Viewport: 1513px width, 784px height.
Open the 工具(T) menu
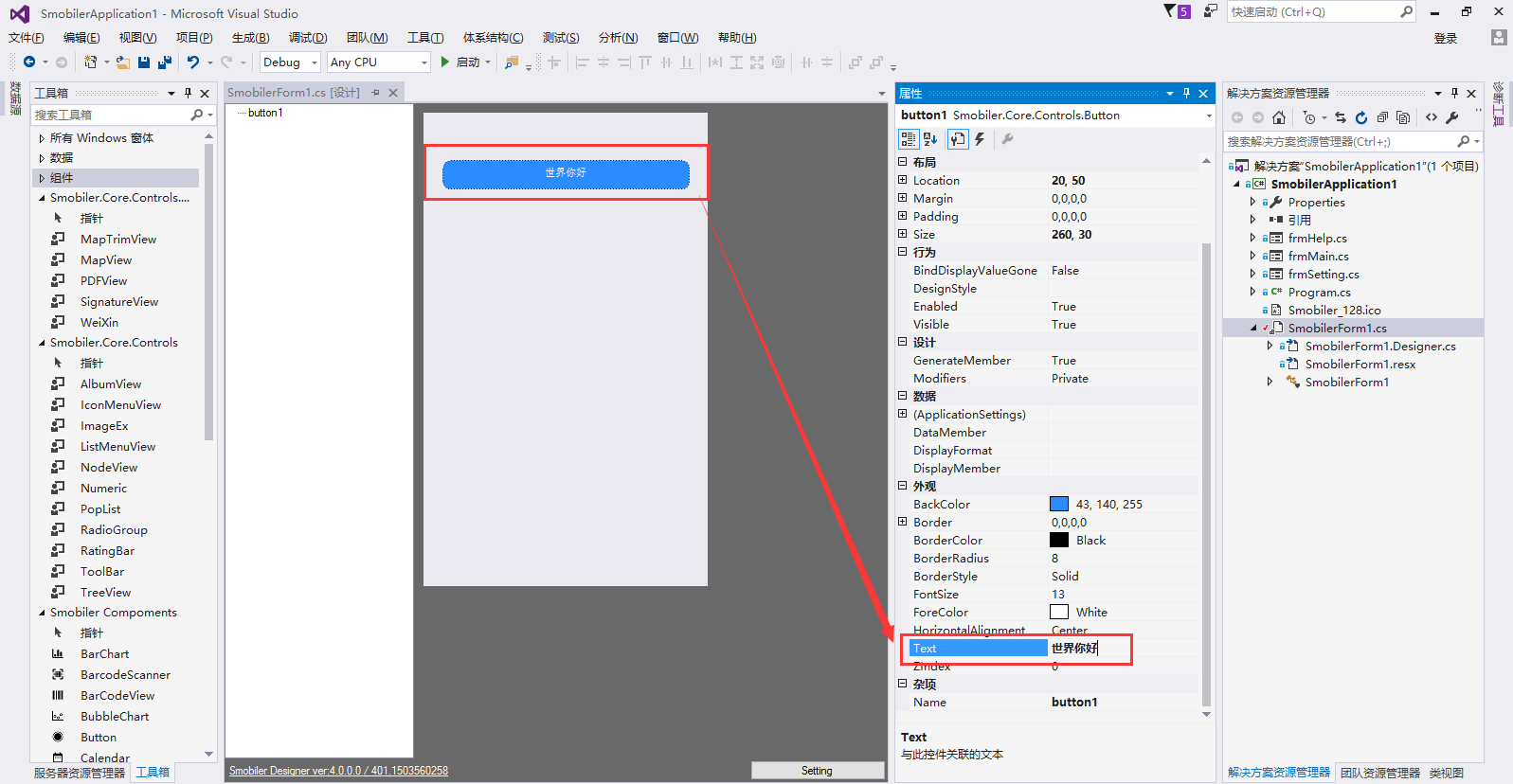pos(425,38)
